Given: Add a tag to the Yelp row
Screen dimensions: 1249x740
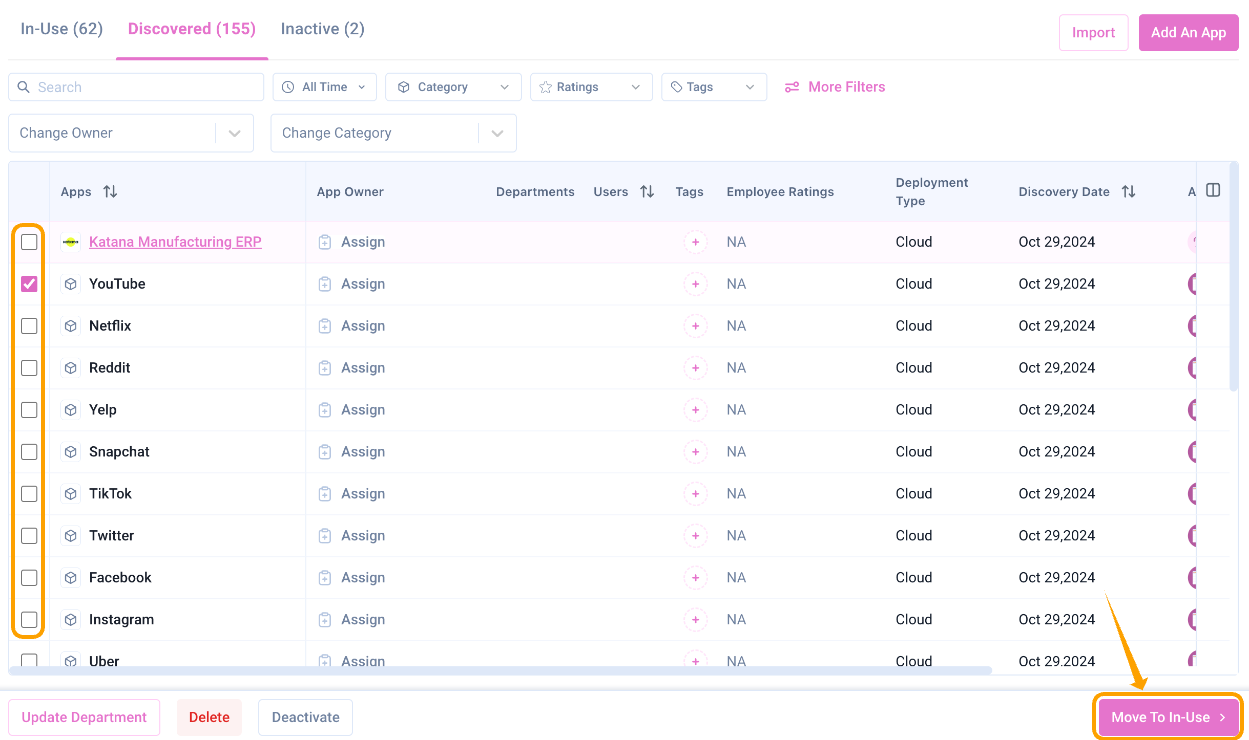Looking at the screenshot, I should point(695,410).
